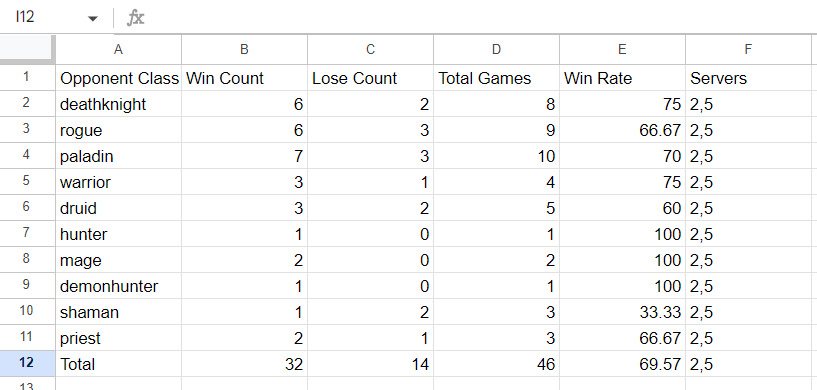Select column A header
This screenshot has width=817, height=390.
click(118, 50)
